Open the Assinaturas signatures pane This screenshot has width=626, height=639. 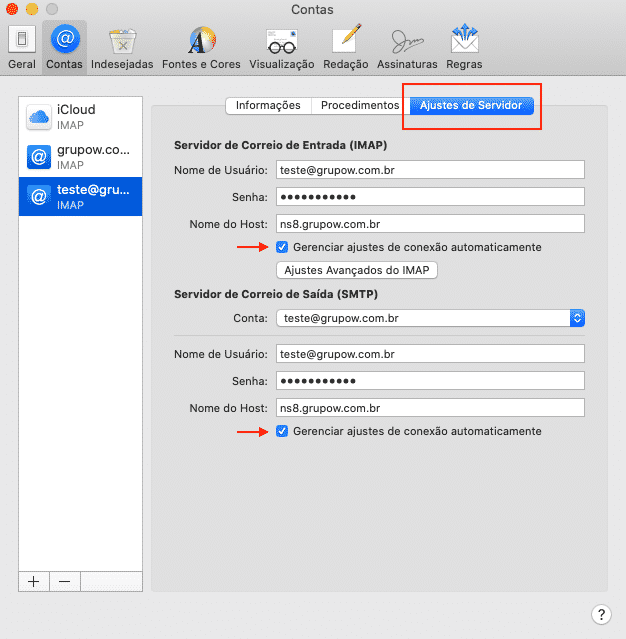pyautogui.click(x=407, y=48)
